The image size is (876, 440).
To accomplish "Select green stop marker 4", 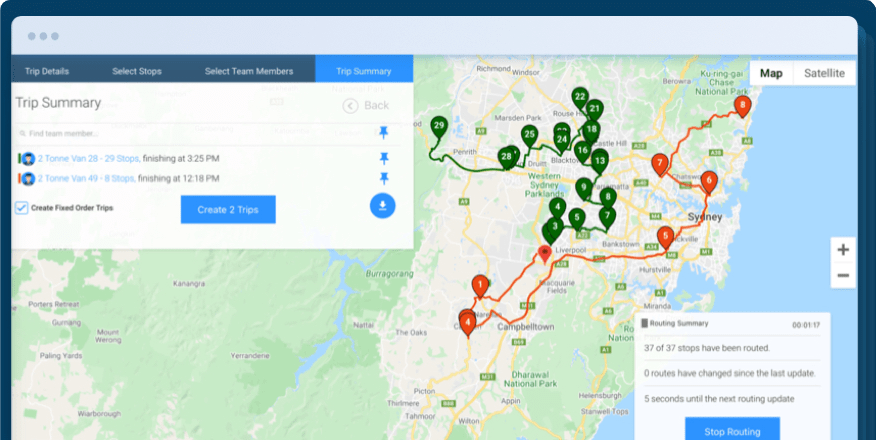I will [557, 209].
